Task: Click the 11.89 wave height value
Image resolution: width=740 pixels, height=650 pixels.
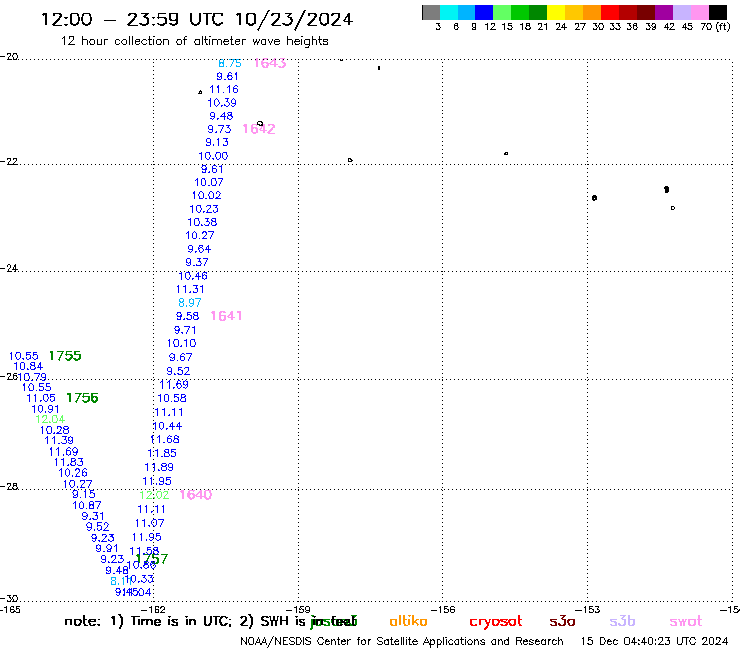Action: (x=159, y=467)
